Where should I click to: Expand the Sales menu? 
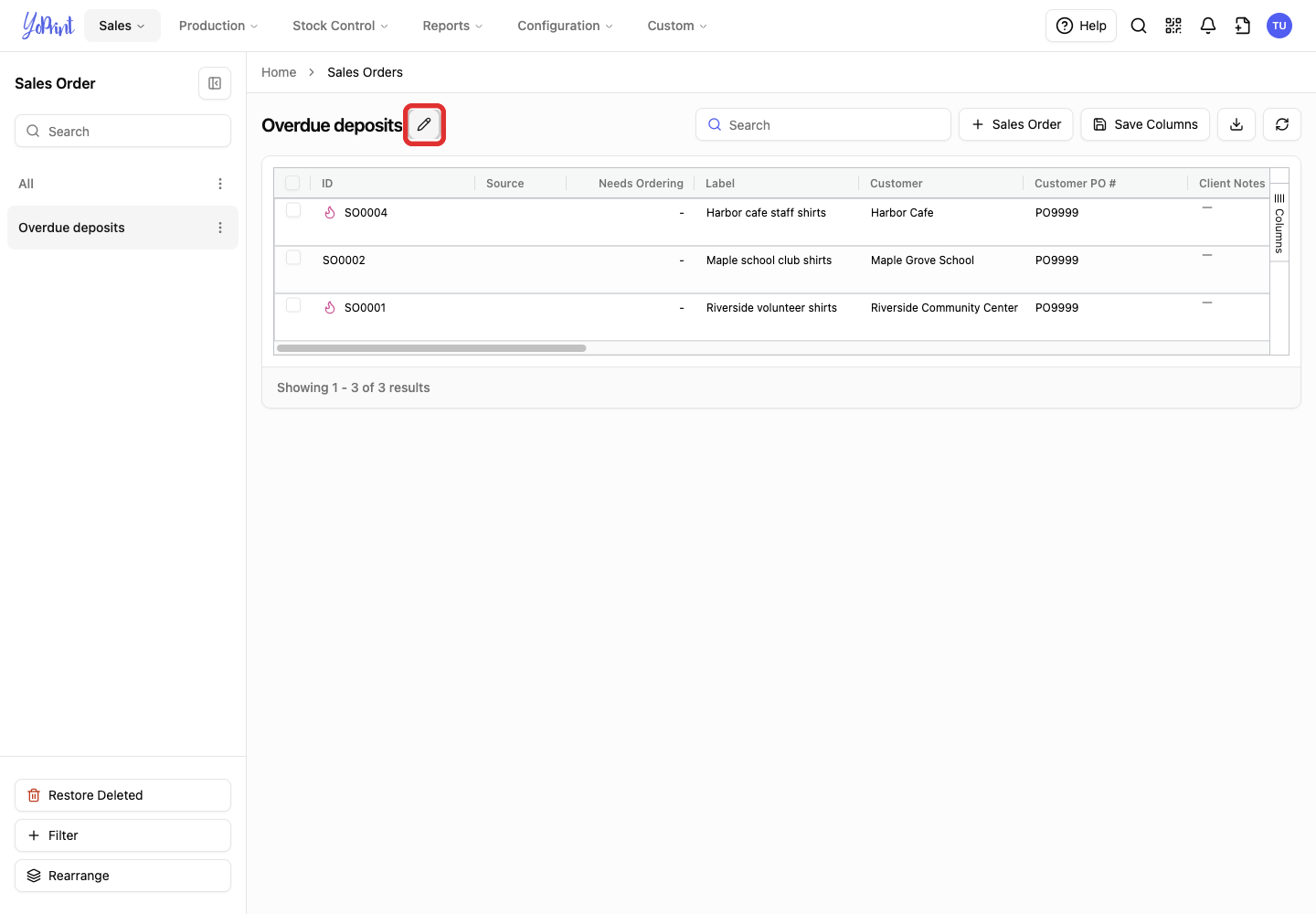pos(122,26)
